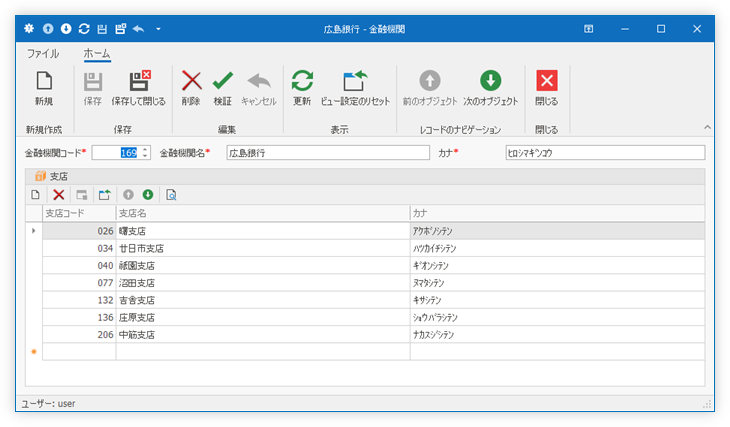The image size is (730, 427).
Task: Click reset view icon in 支店 toolbar
Action: pyautogui.click(x=105, y=195)
